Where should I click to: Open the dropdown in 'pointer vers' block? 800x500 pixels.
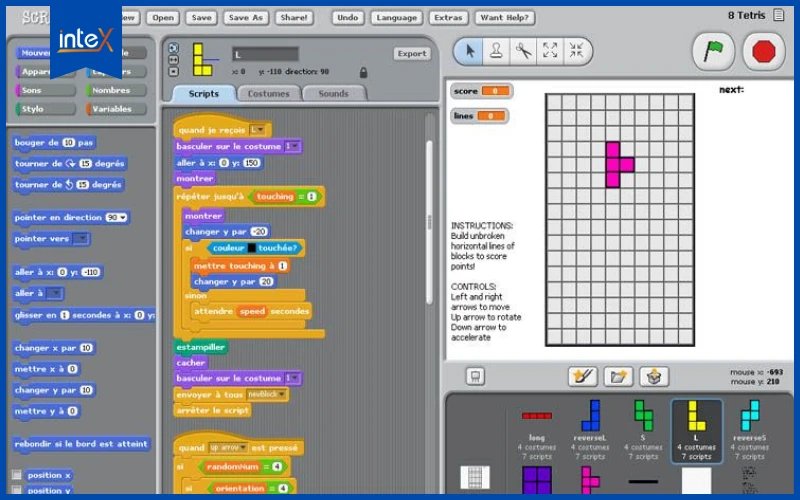81,238
